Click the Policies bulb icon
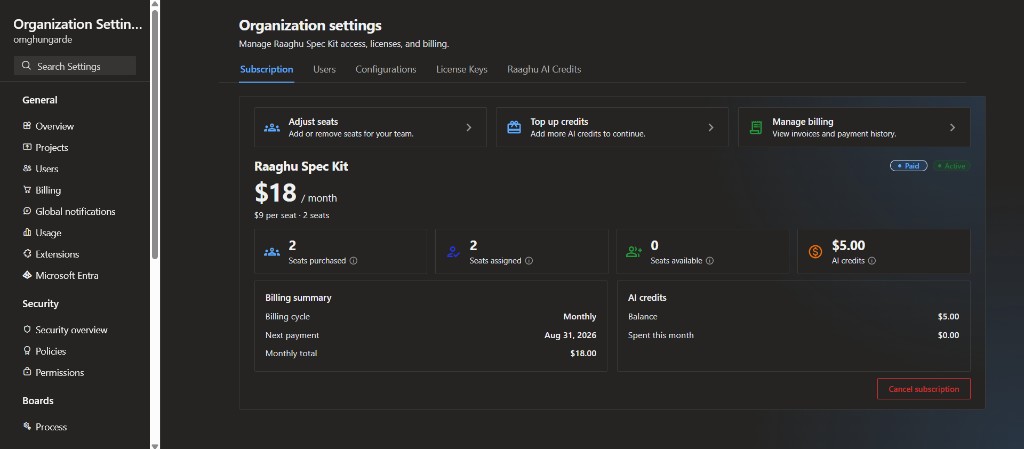The image size is (1024, 449). click(27, 351)
